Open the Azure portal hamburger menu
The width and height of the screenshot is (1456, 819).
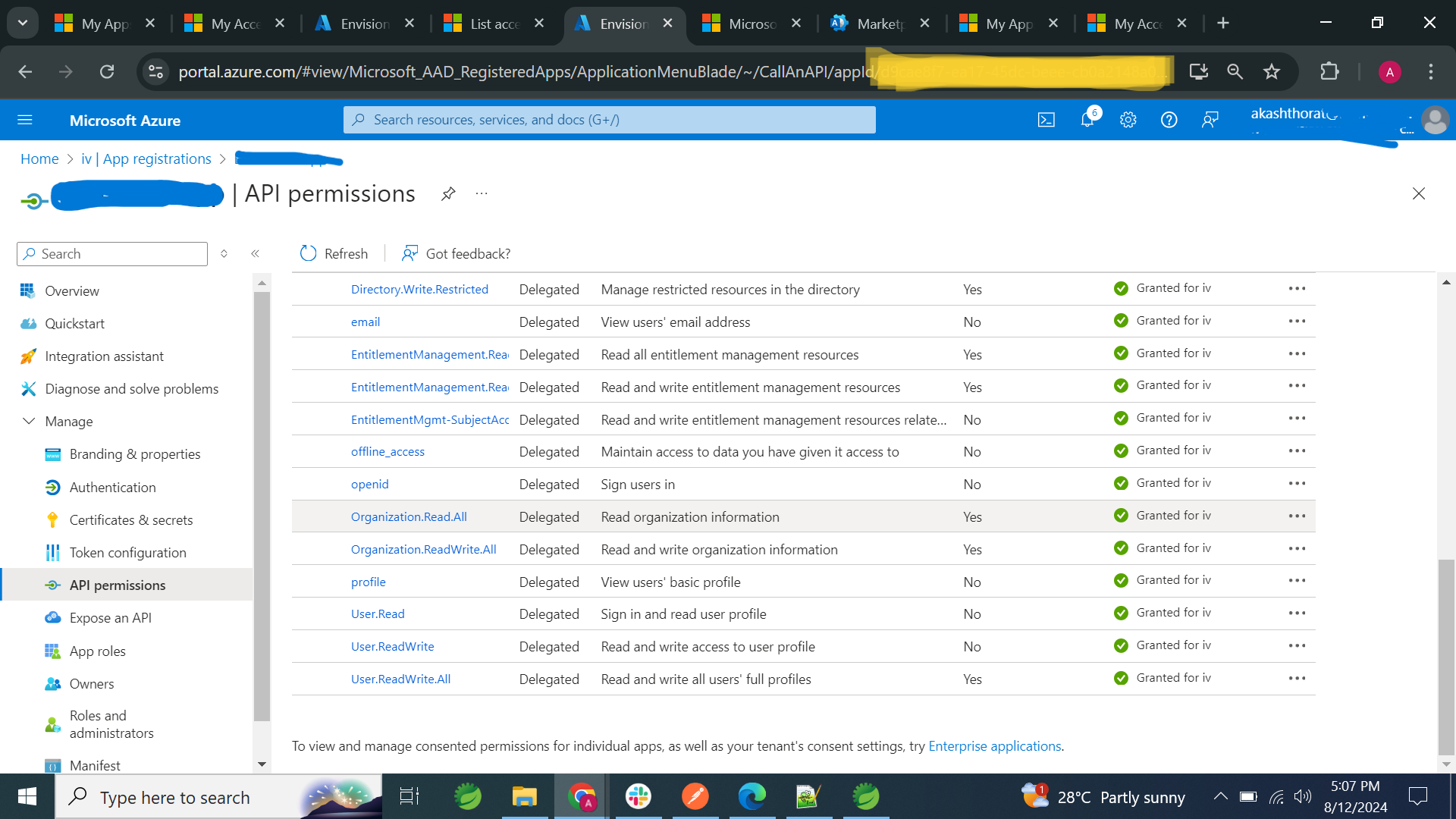[x=25, y=120]
